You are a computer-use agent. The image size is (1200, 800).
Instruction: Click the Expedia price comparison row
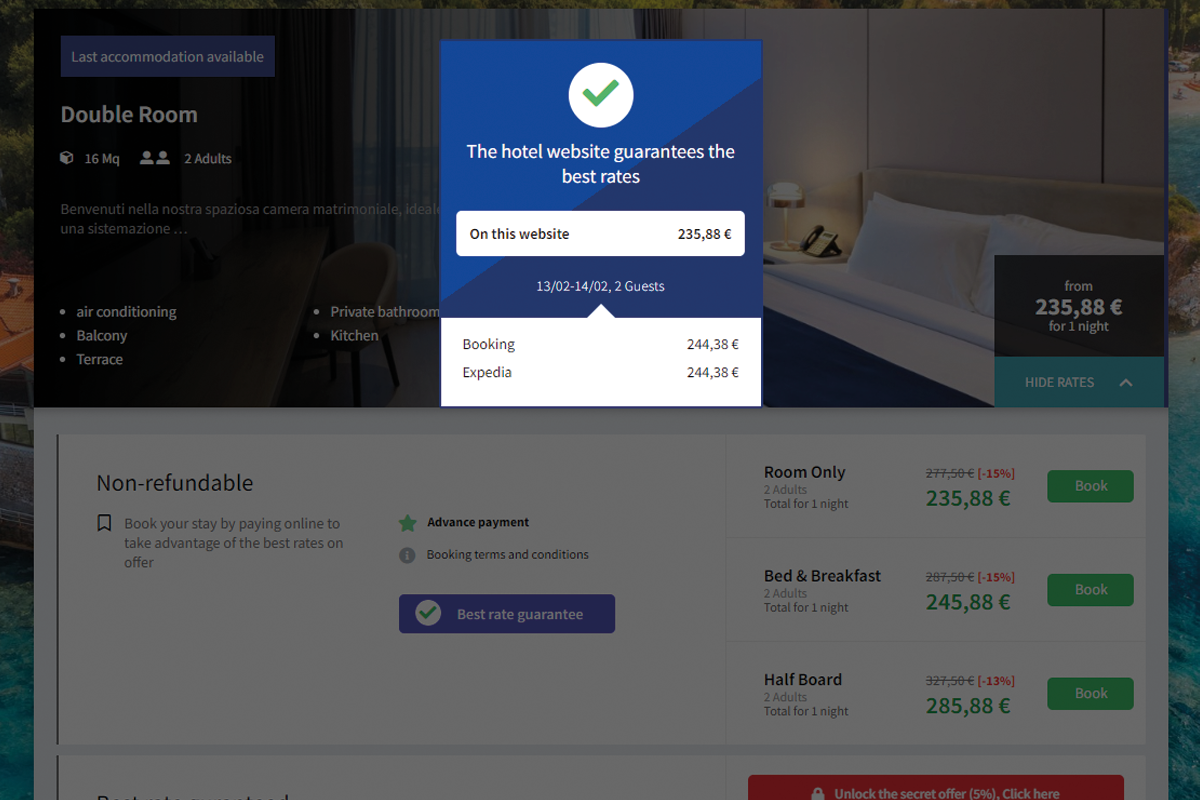pos(600,372)
